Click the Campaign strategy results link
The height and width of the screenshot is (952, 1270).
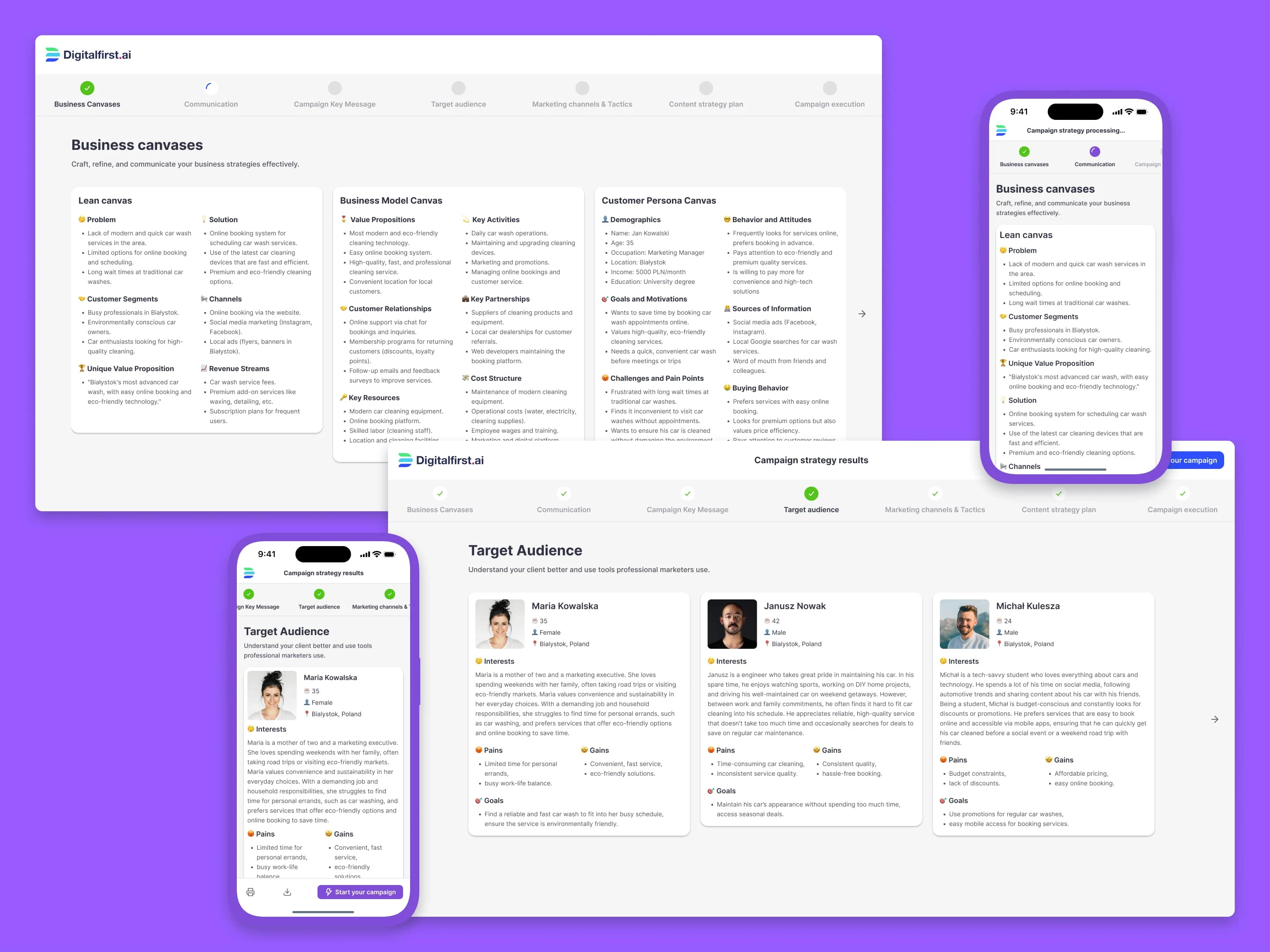point(812,461)
